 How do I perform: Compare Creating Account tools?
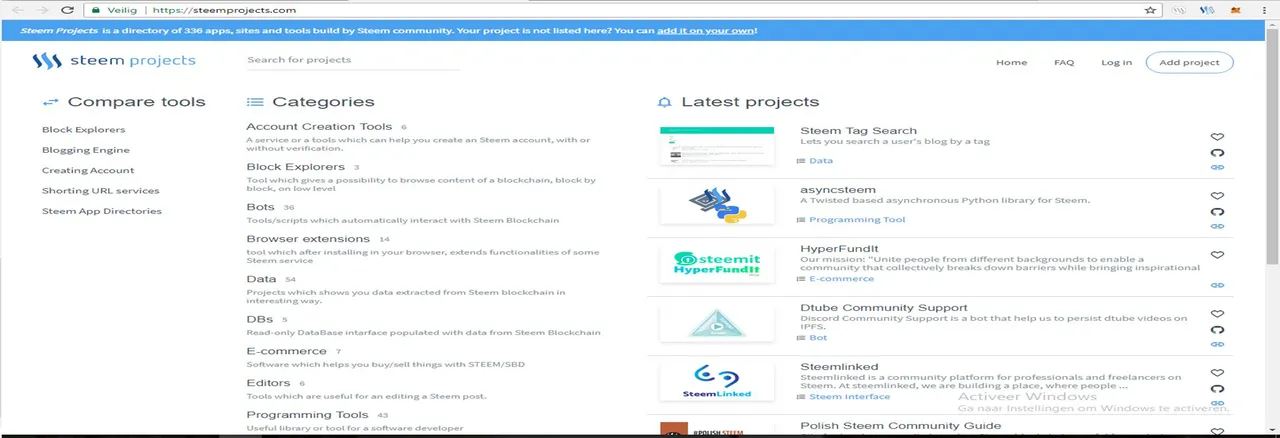(88, 170)
